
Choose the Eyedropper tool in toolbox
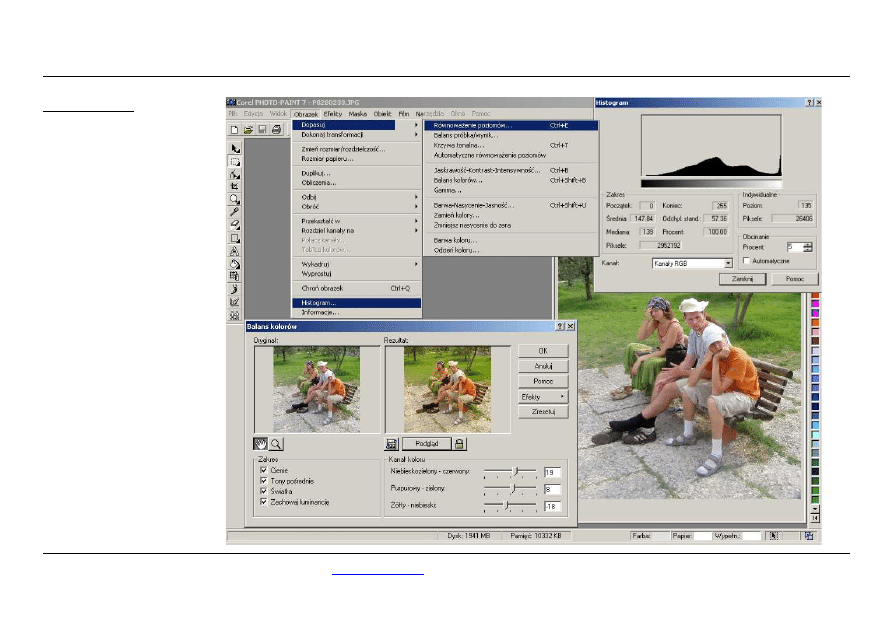click(235, 212)
